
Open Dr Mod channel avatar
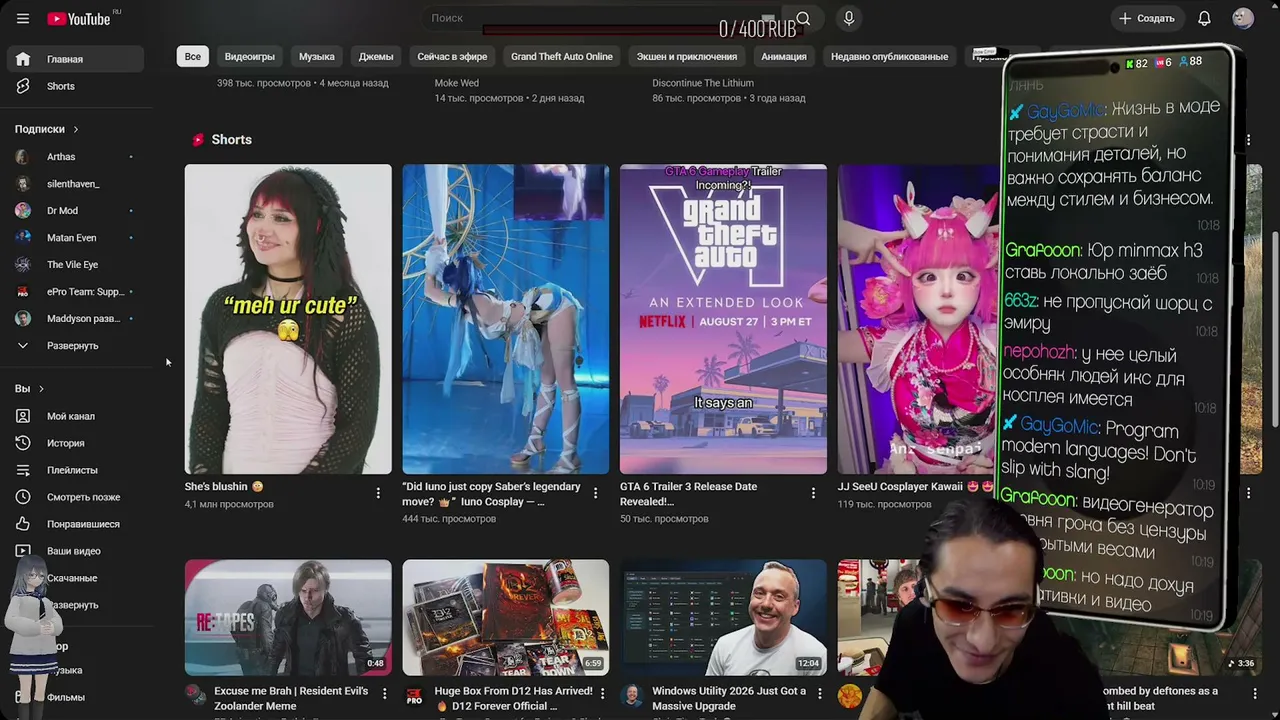23,211
